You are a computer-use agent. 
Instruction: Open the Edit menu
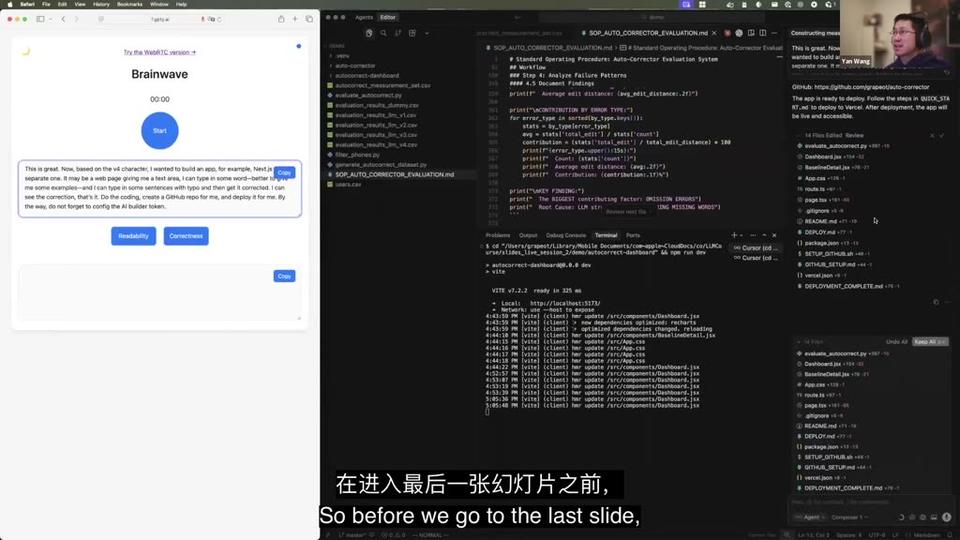coord(62,4)
